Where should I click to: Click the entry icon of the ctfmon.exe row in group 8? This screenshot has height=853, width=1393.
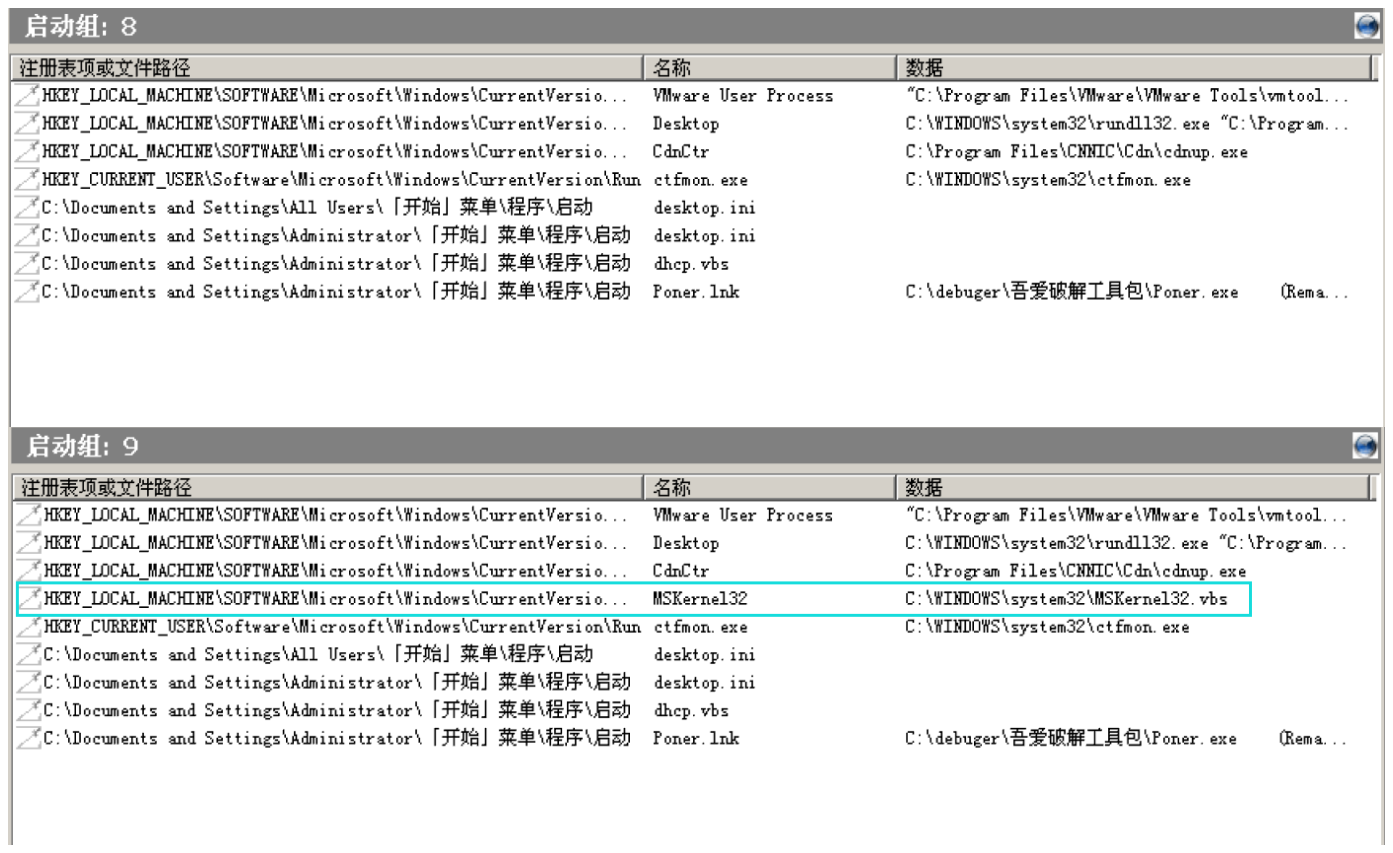click(x=29, y=180)
